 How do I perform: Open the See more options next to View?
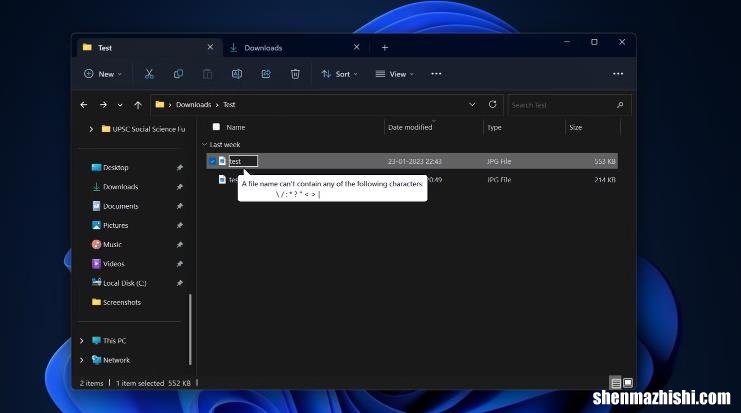[436, 74]
